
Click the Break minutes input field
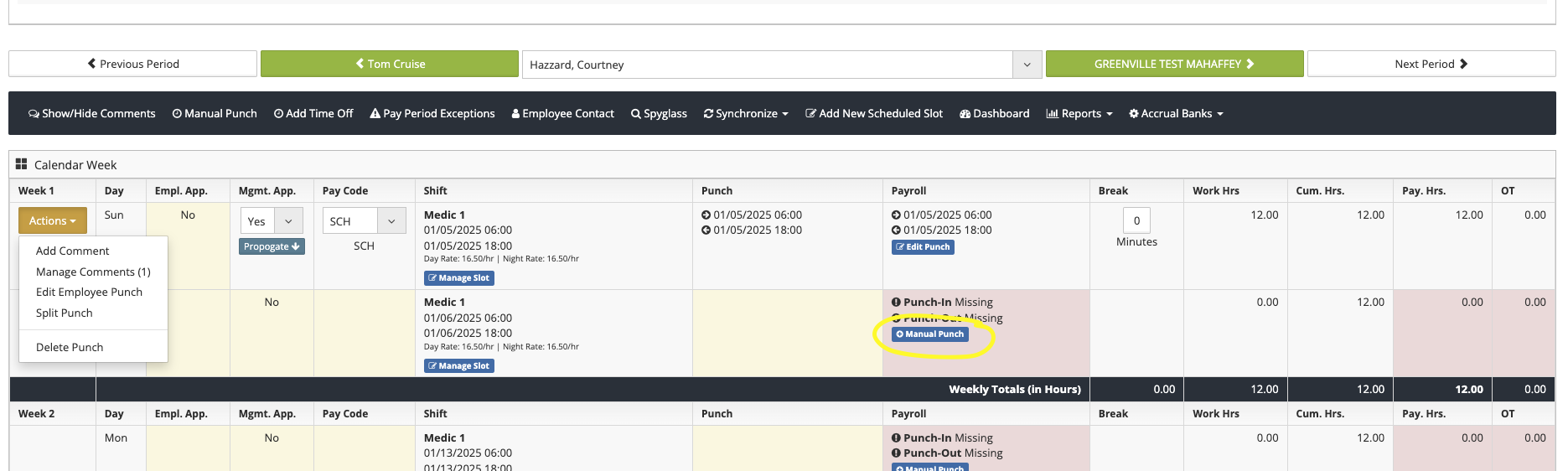(x=1136, y=220)
